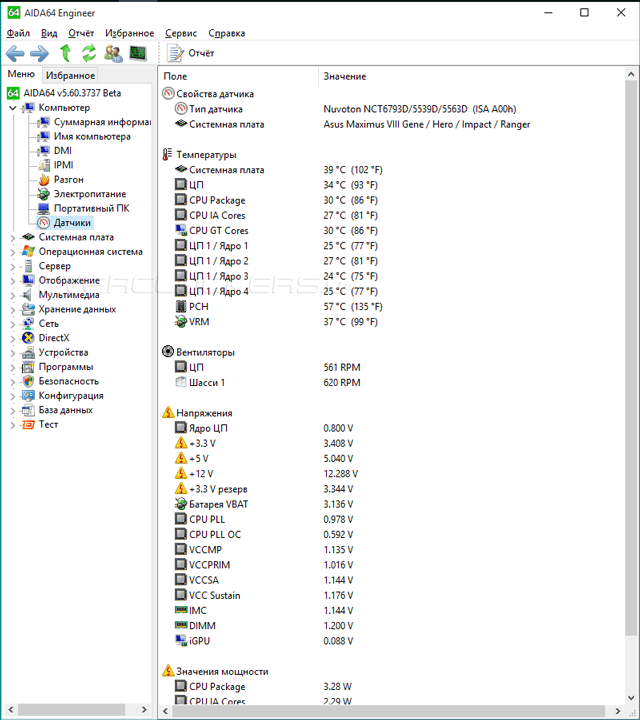Select the Шасси 1 fan row
The width and height of the screenshot is (640, 720).
tap(391, 382)
